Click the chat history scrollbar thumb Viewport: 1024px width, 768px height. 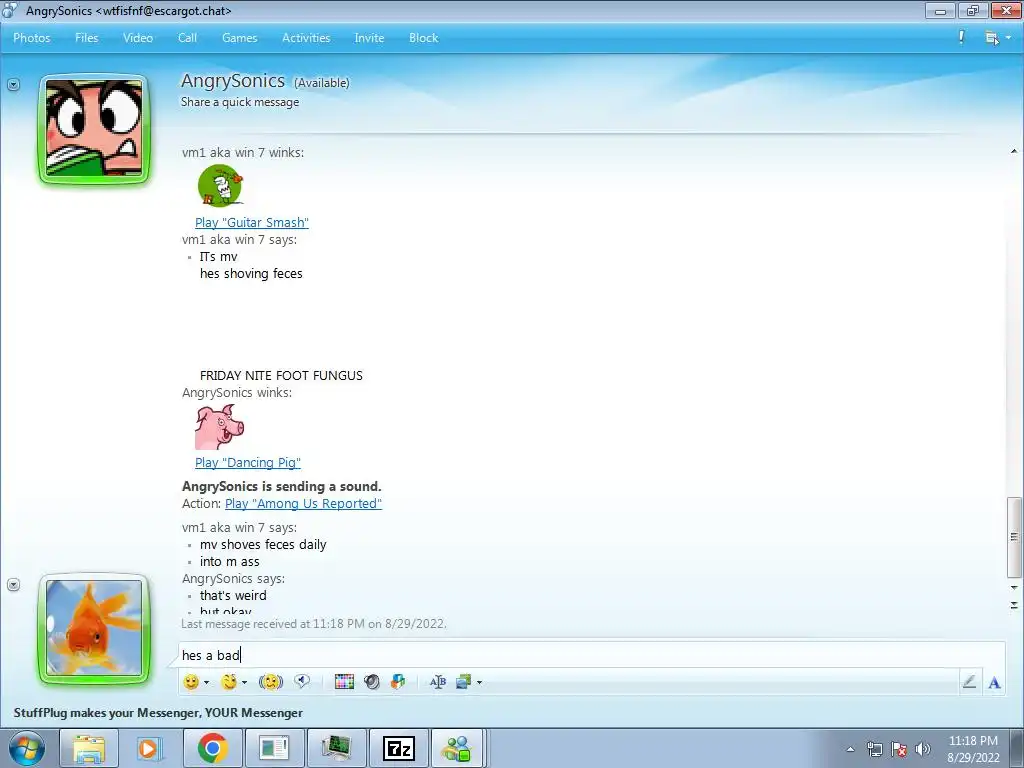(x=1014, y=537)
